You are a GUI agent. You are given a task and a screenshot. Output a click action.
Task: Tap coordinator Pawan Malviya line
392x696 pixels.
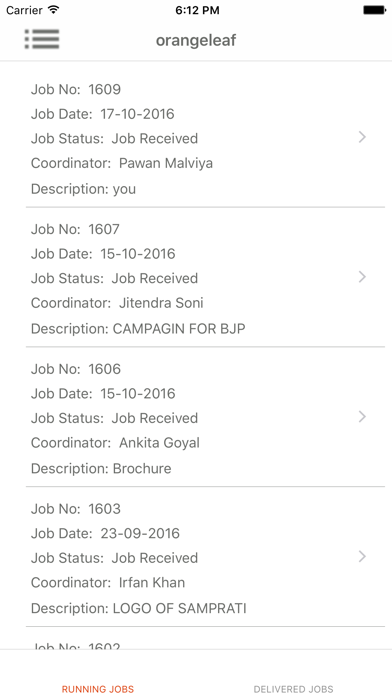coord(122,163)
